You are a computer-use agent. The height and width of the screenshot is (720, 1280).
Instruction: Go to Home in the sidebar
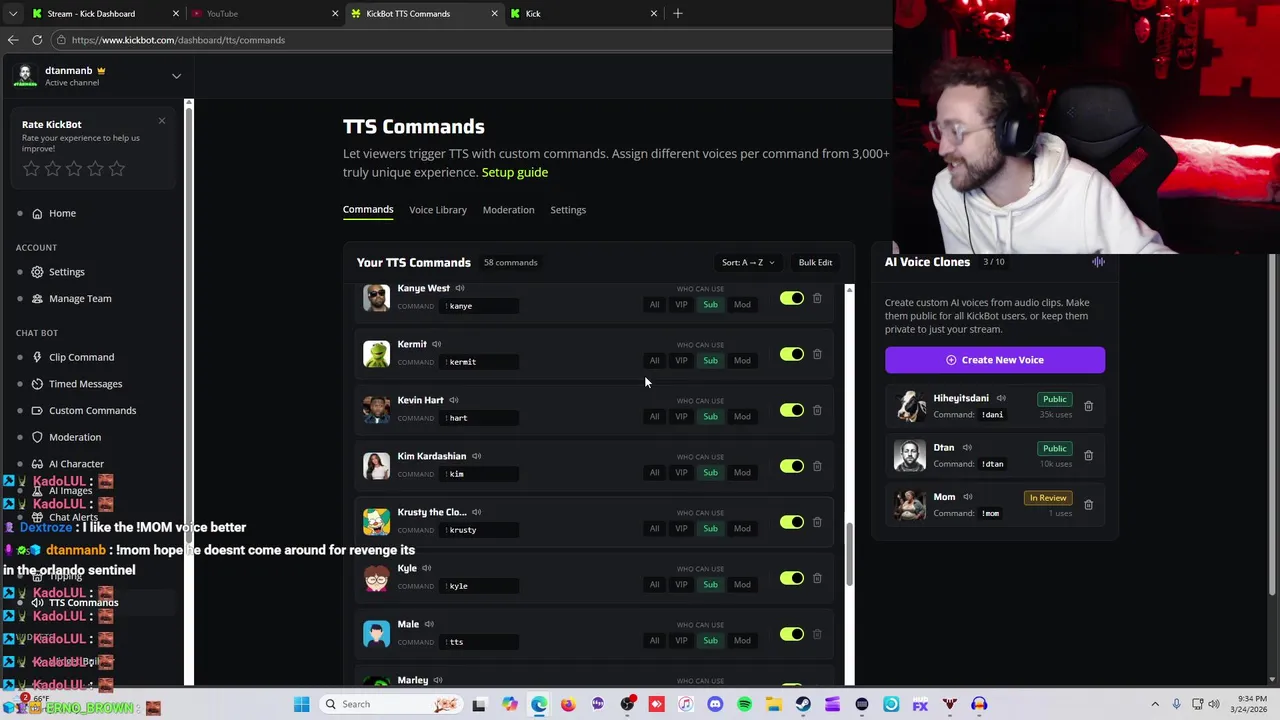click(x=62, y=213)
